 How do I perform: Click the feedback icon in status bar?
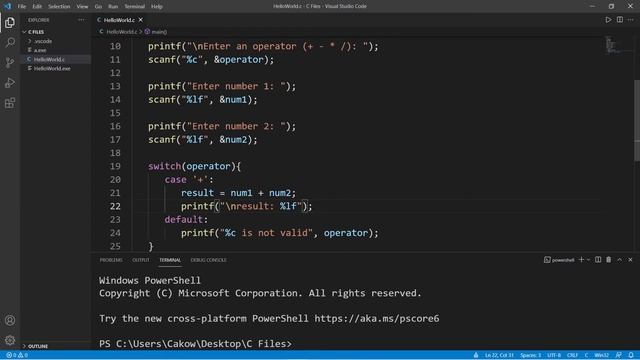click(619, 355)
